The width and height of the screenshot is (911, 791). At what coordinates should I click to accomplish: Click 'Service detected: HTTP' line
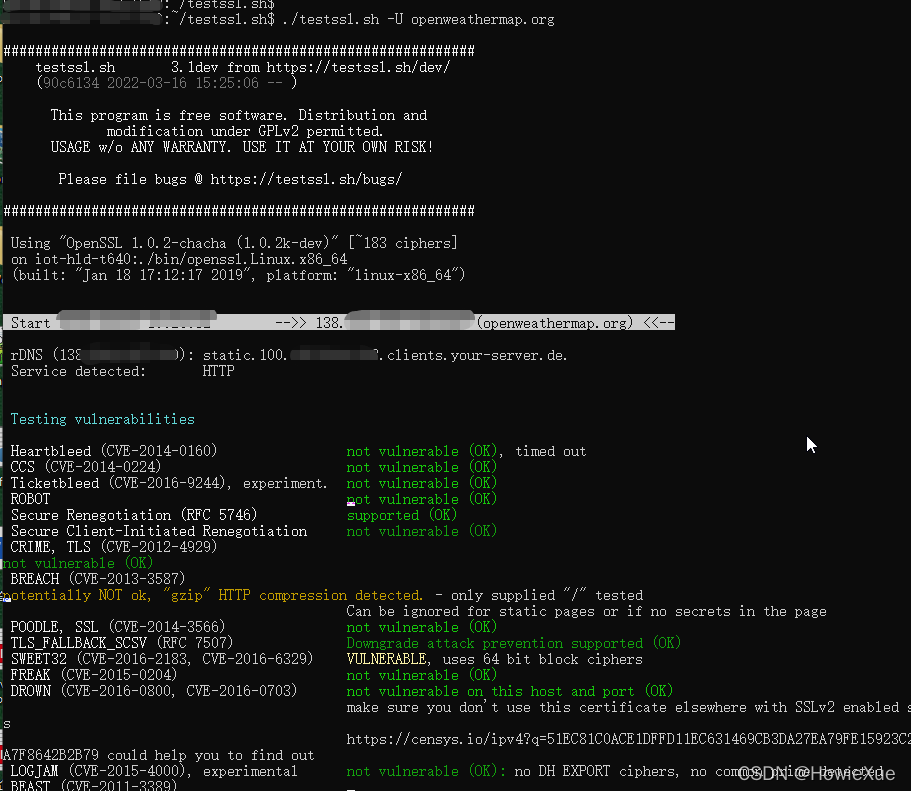[122, 371]
